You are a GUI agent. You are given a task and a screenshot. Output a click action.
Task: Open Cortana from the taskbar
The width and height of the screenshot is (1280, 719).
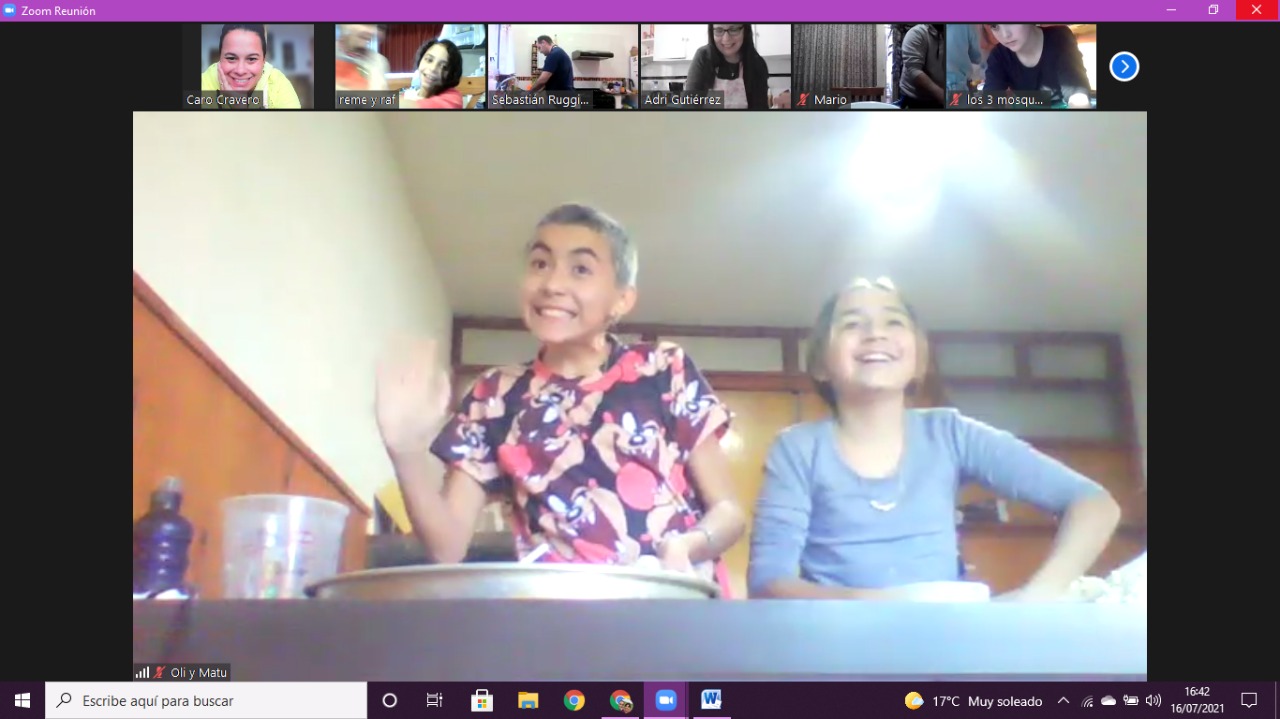[x=390, y=700]
